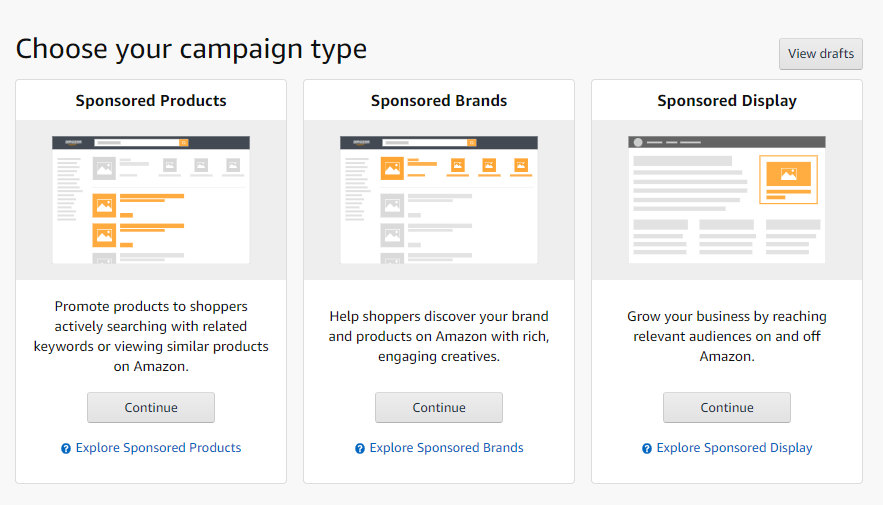Click the Sponsored Products description text

[x=151, y=336]
